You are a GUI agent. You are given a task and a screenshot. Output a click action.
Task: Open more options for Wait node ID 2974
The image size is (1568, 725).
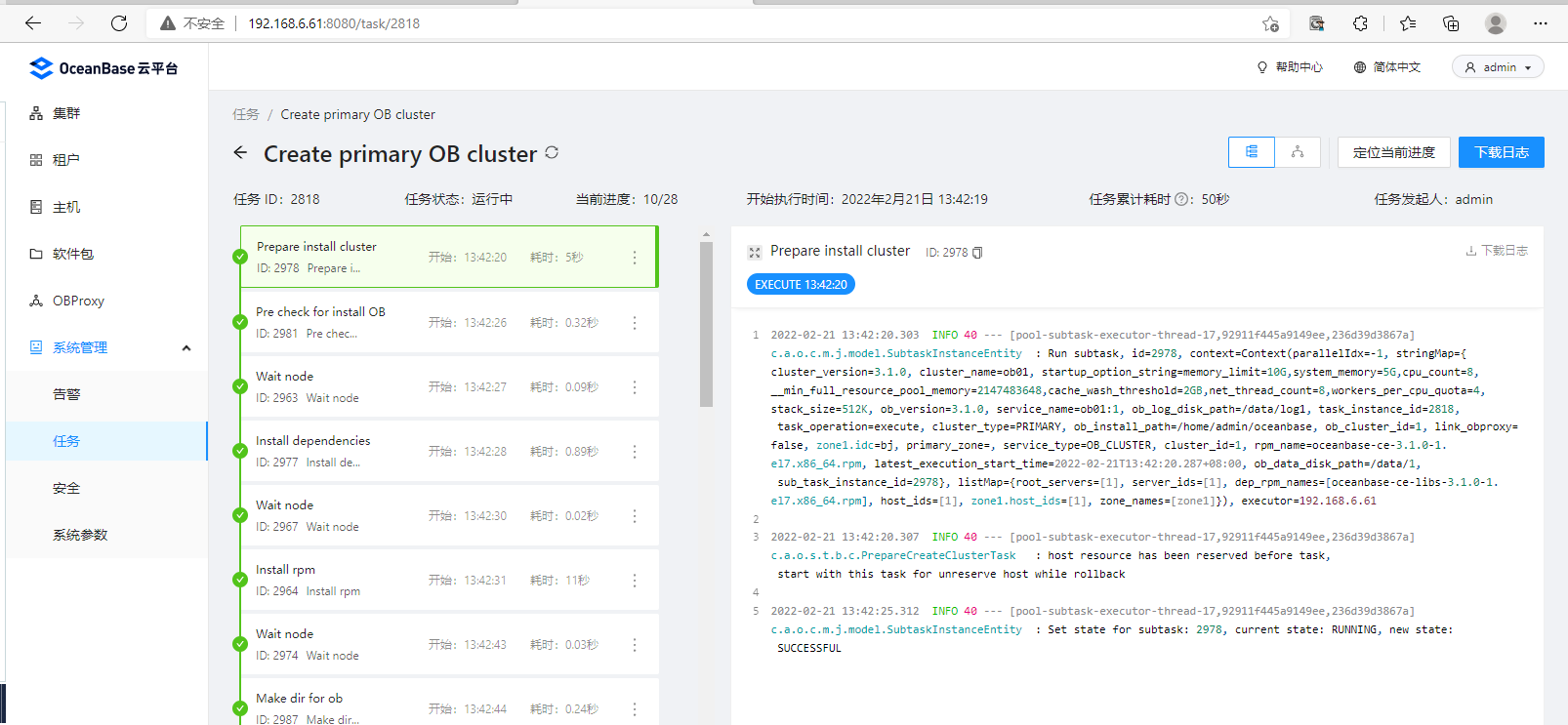click(x=635, y=645)
